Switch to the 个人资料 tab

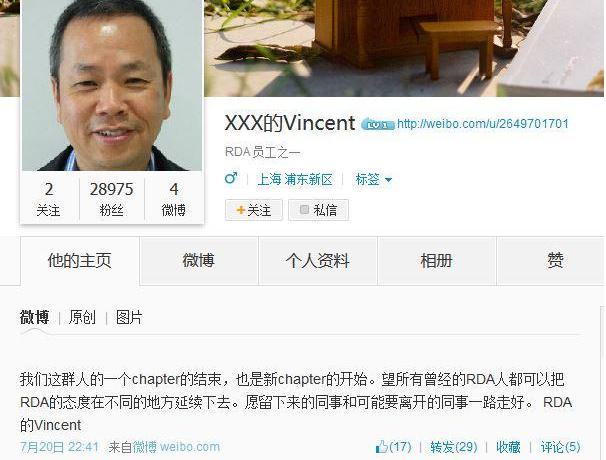click(x=318, y=261)
